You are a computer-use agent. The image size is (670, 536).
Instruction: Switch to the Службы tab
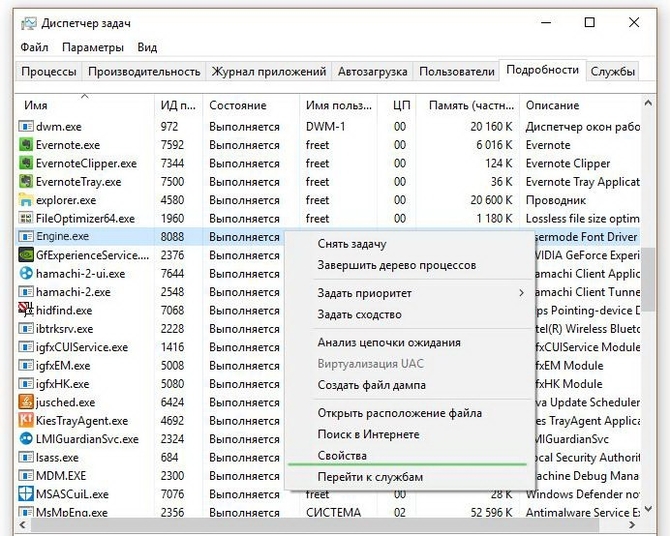pyautogui.click(x=612, y=71)
